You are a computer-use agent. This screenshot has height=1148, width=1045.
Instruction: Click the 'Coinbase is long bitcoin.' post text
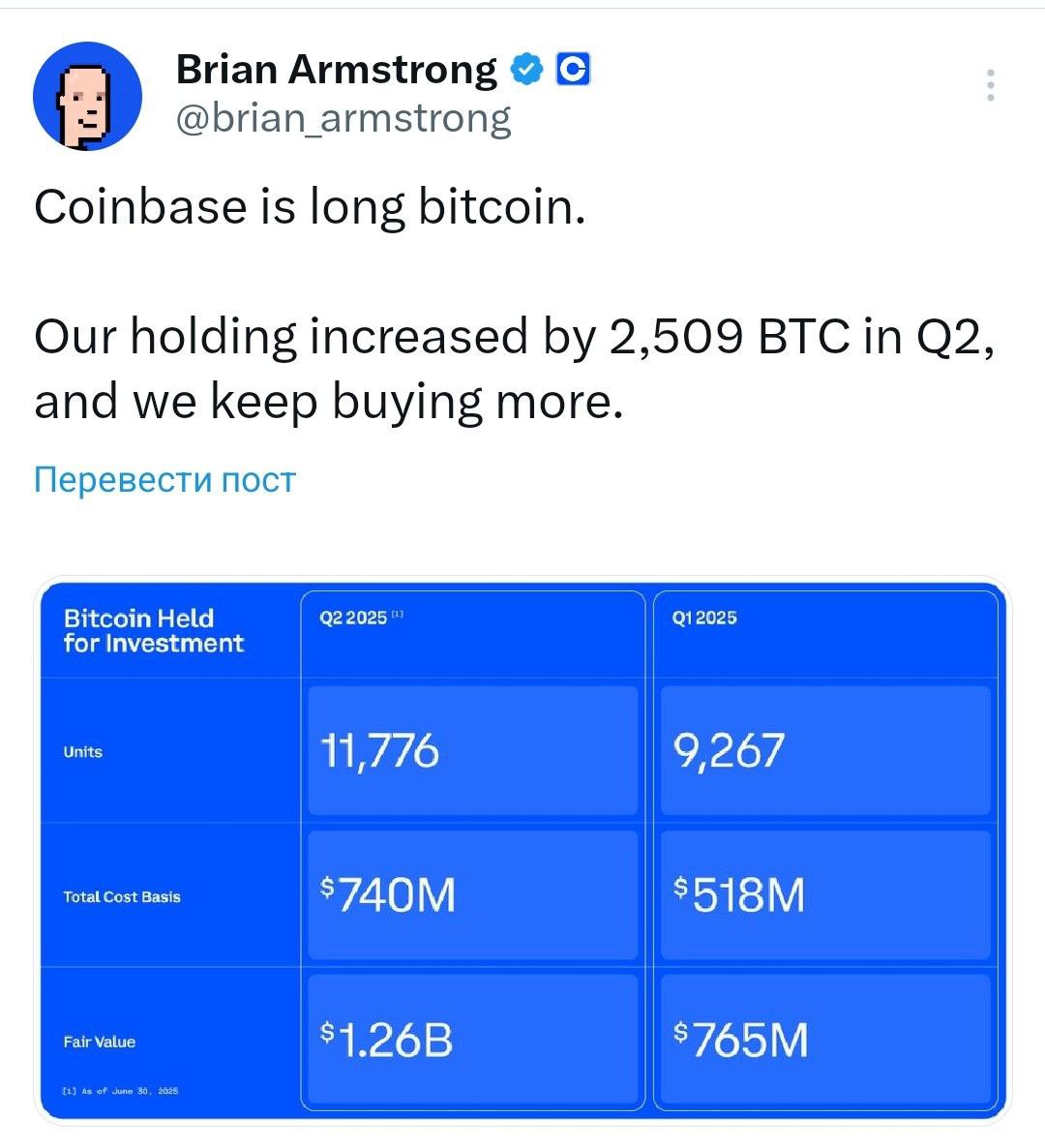310,207
